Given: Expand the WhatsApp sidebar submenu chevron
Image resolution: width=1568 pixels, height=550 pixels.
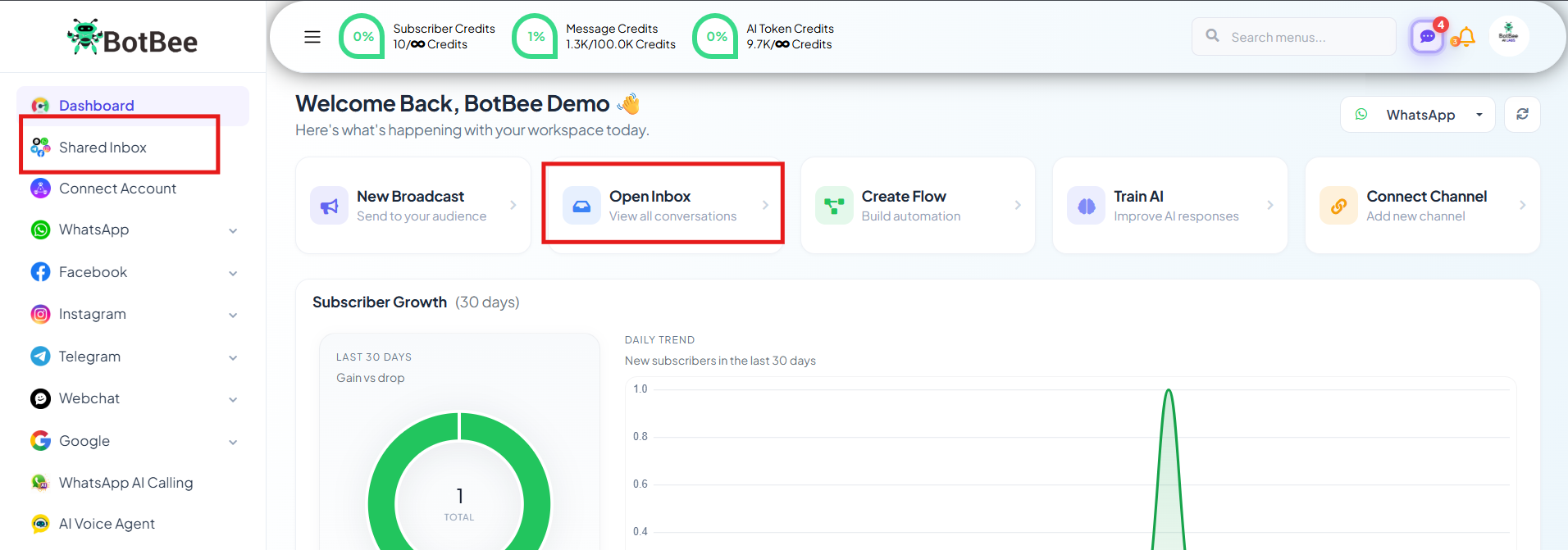Looking at the screenshot, I should (233, 231).
